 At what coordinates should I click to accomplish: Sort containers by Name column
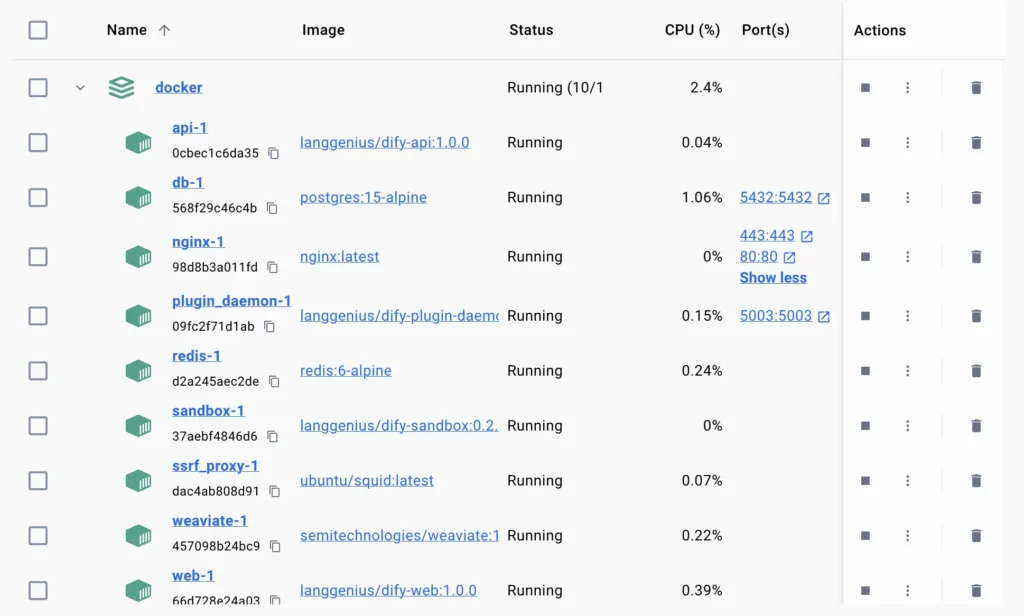click(127, 30)
